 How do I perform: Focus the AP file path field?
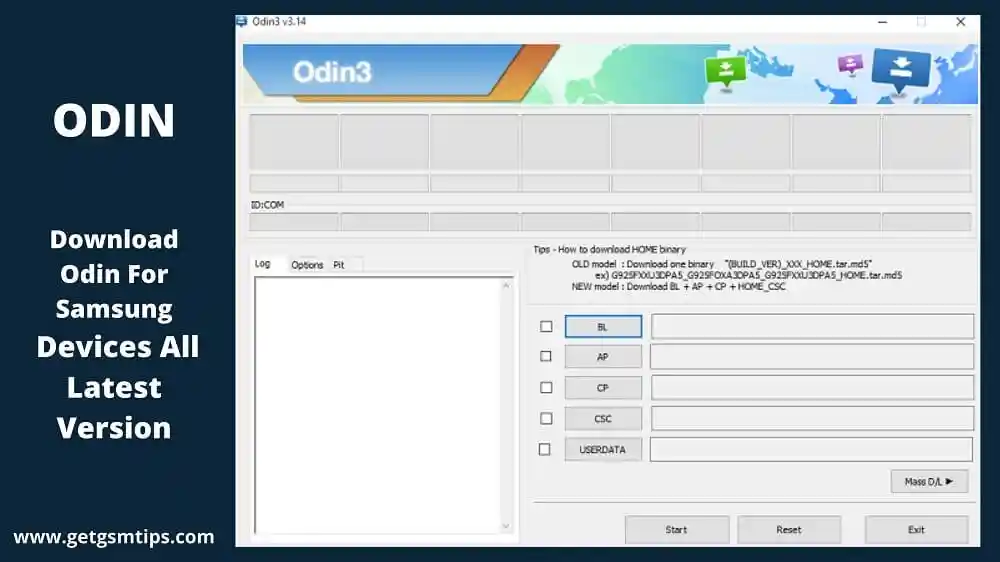pyautogui.click(x=812, y=357)
